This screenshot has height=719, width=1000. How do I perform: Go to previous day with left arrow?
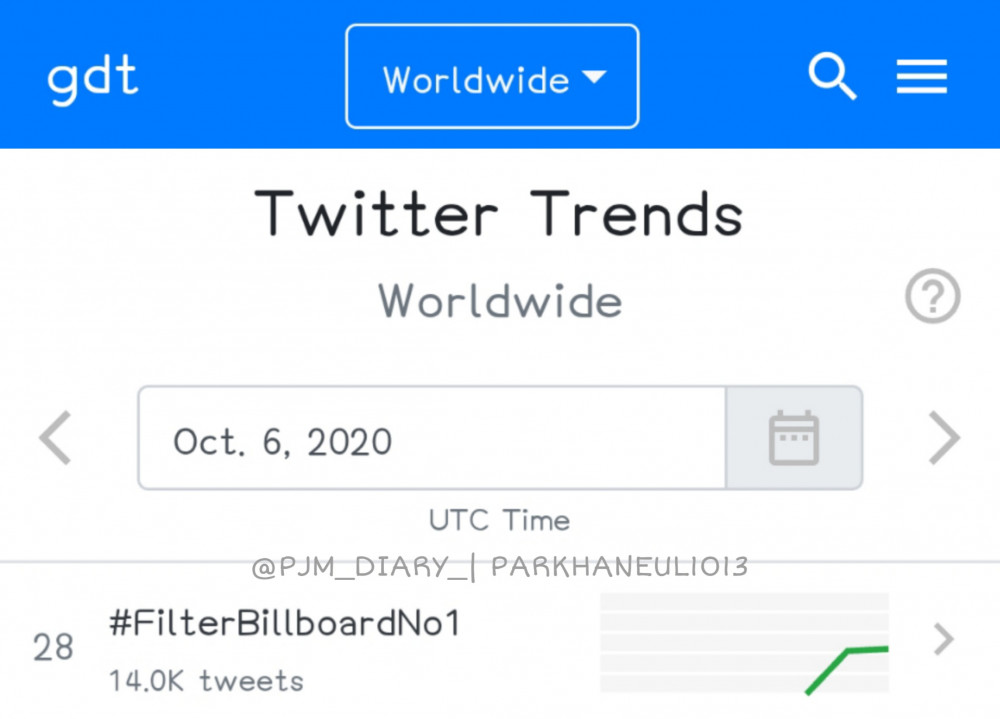coord(55,438)
